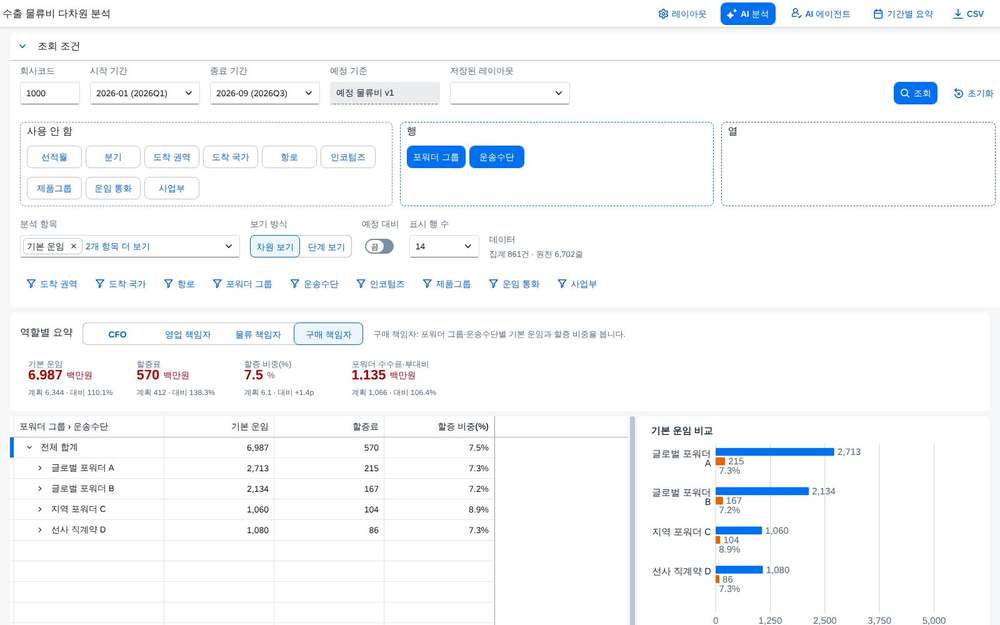
Task: Click the funnel icon for 사업부 filter
Action: 561,284
